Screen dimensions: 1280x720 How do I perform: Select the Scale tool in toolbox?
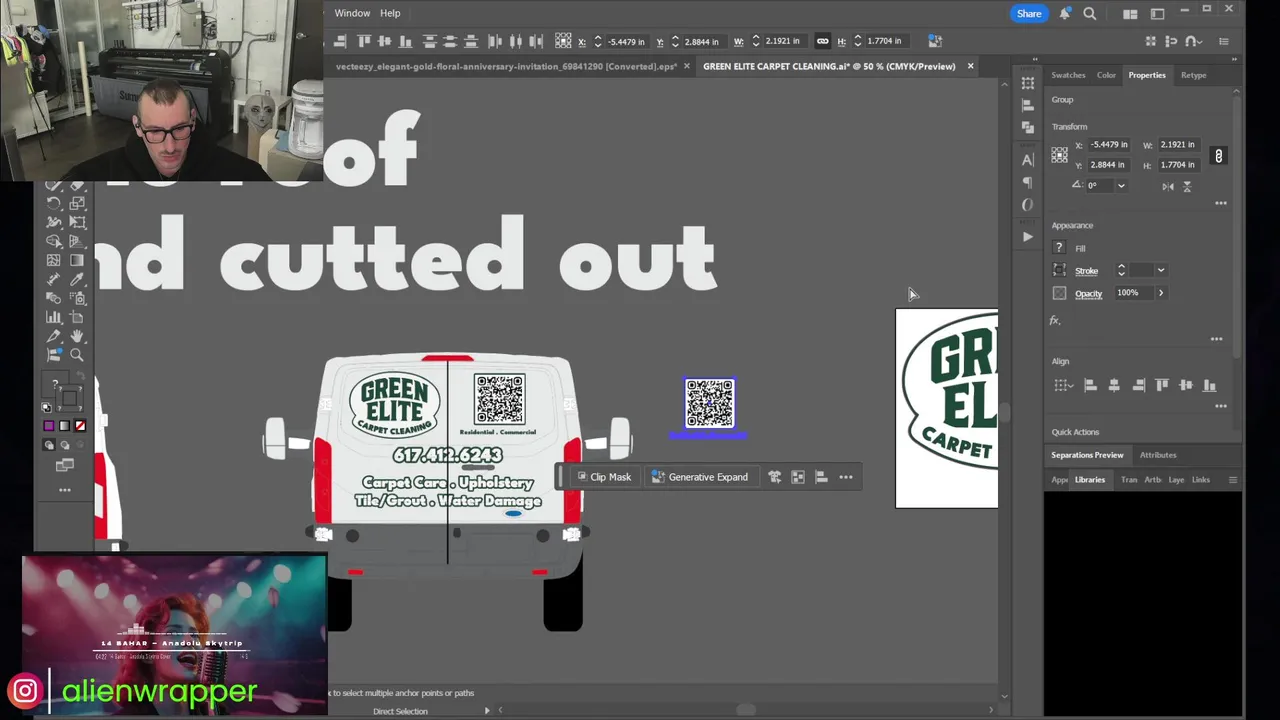click(x=77, y=203)
